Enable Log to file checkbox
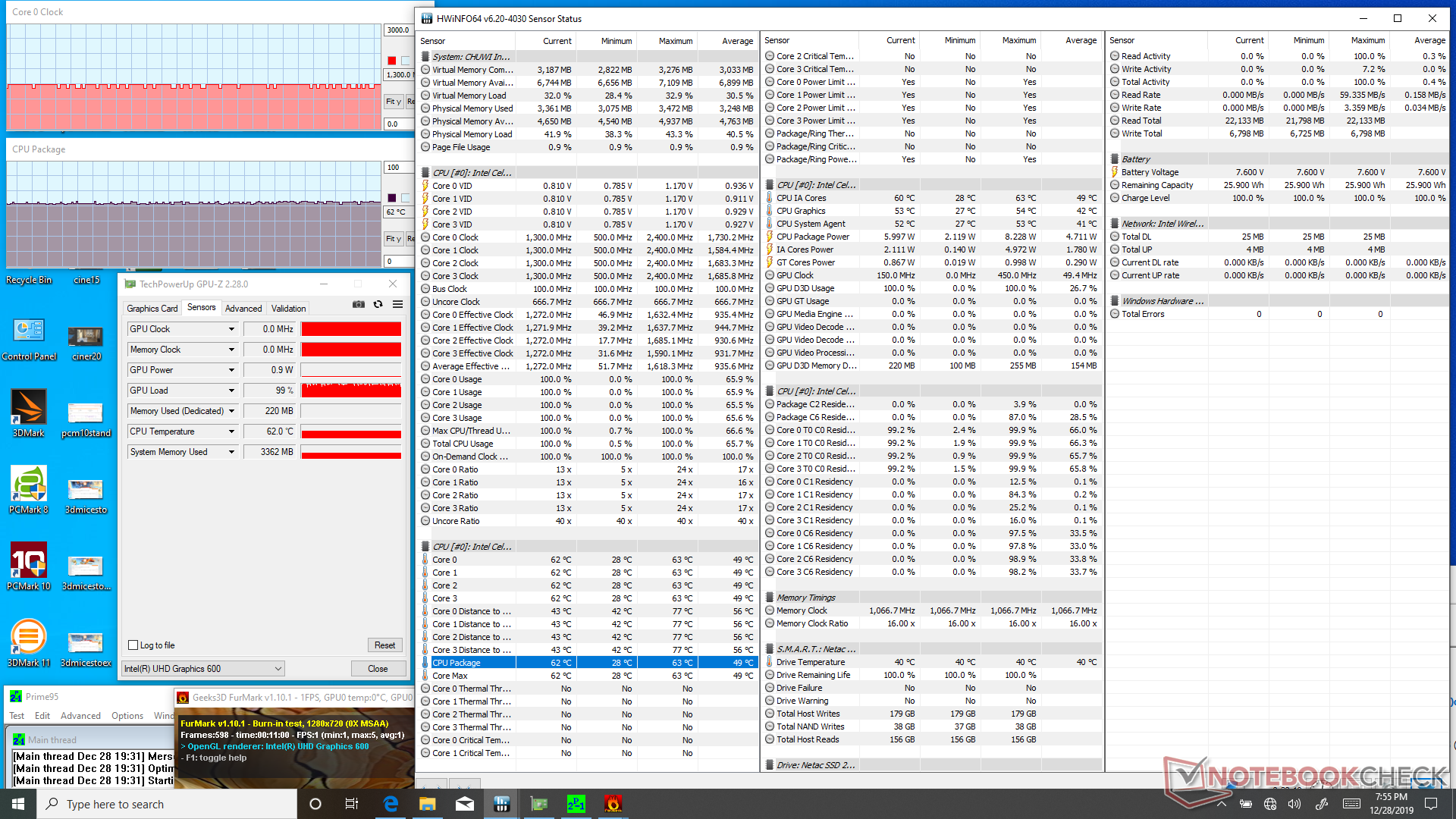The image size is (1456, 819). (x=133, y=645)
